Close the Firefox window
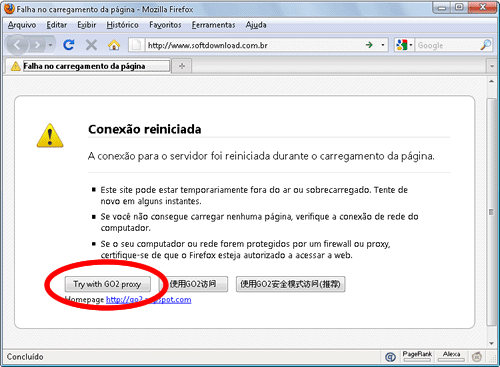The image size is (500, 367). (482, 7)
